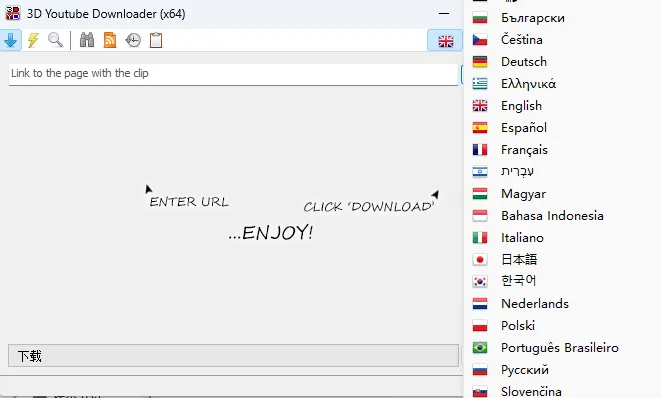Open the language selector UK flag button
Image resolution: width=661 pixels, height=398 pixels.
pos(445,41)
